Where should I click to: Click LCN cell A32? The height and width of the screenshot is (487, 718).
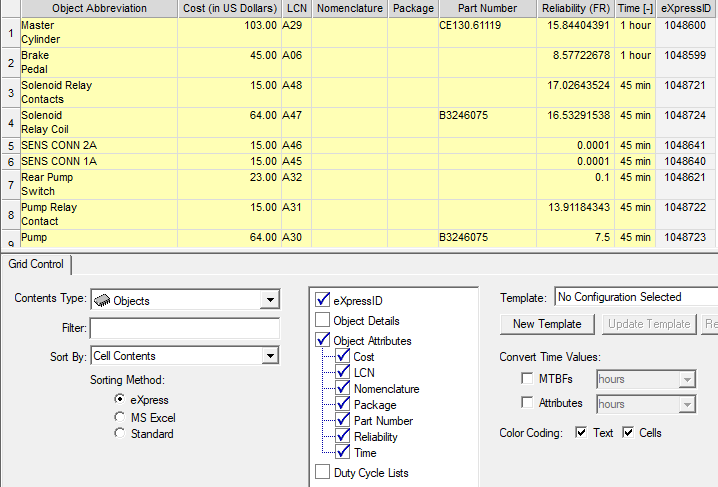click(297, 184)
